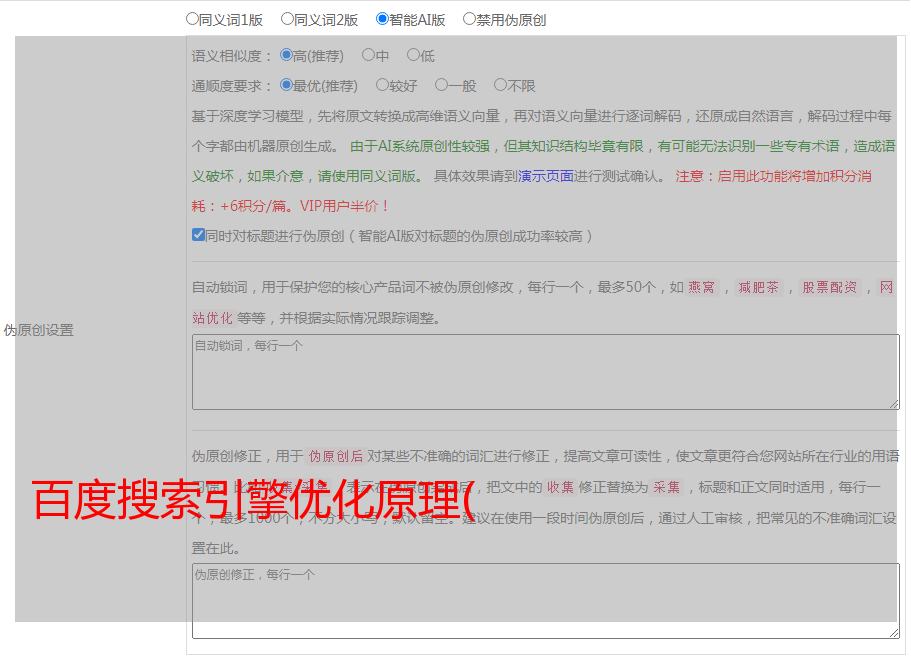This screenshot has height=658, width=911.
Task: Select 禁用伪原创 radio option
Action: (x=469, y=19)
